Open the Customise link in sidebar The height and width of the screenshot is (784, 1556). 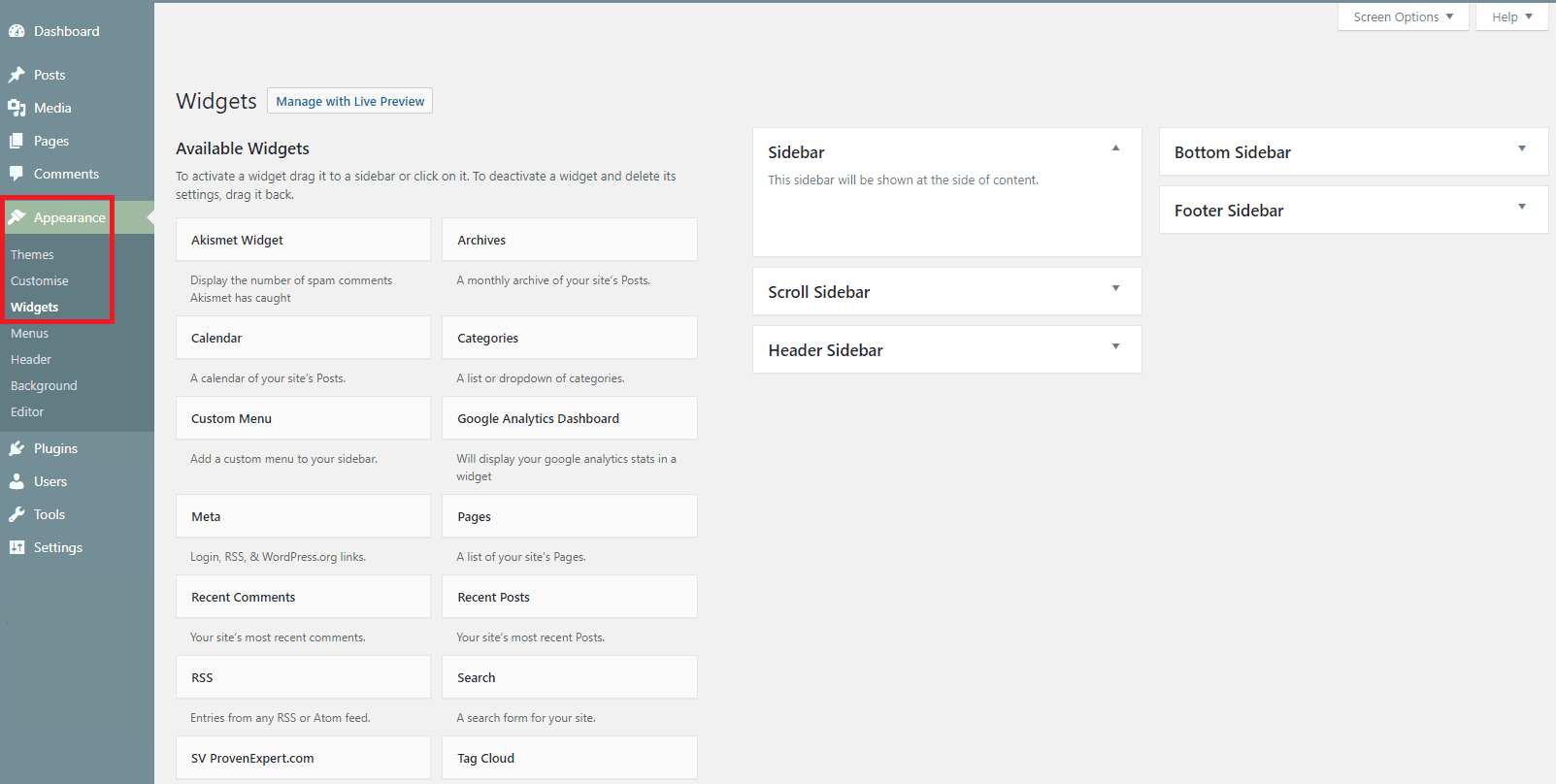pyautogui.click(x=40, y=280)
